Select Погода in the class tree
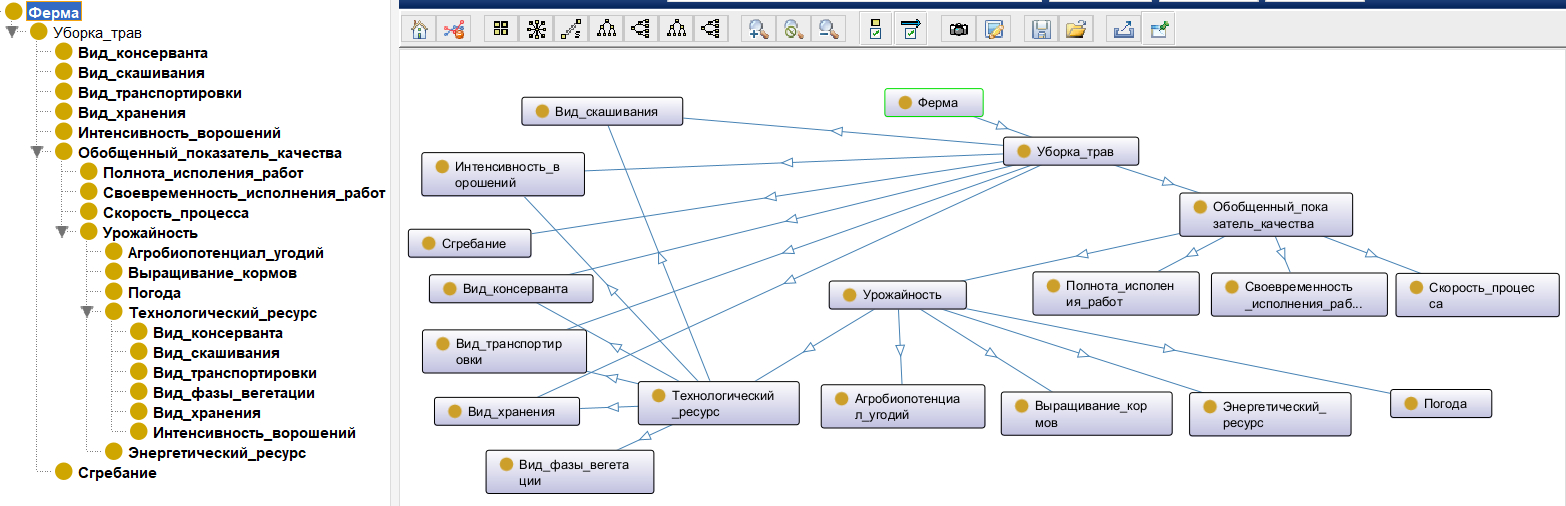Viewport: 1566px width, 506px height. 154,293
